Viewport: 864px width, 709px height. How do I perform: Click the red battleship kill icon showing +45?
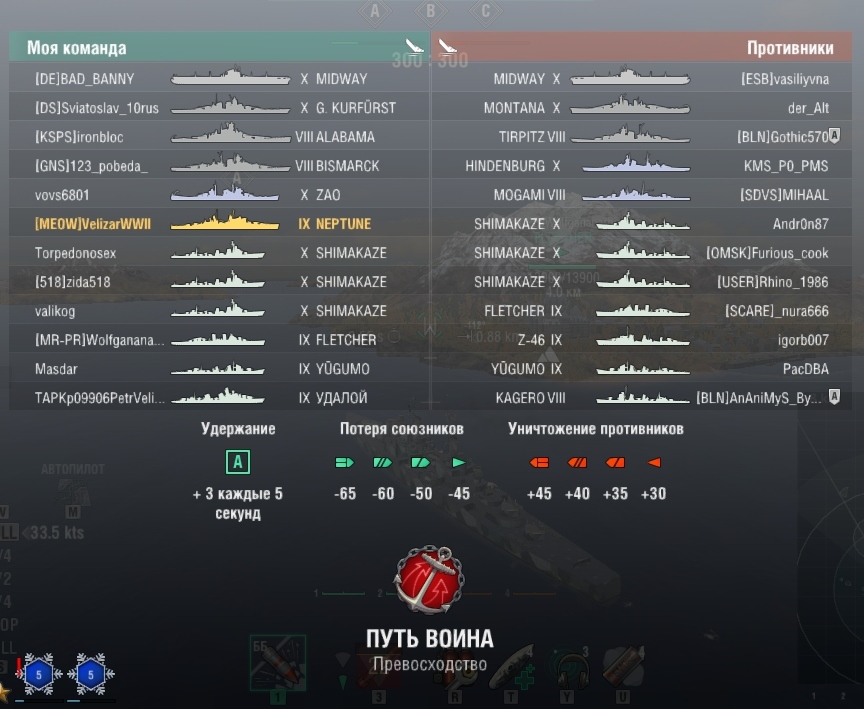pyautogui.click(x=539, y=463)
